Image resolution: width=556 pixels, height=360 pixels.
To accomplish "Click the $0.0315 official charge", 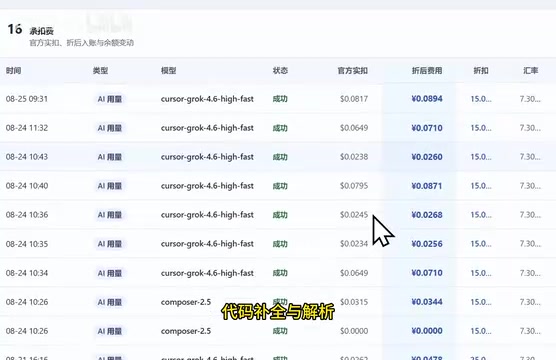I will (354, 302).
